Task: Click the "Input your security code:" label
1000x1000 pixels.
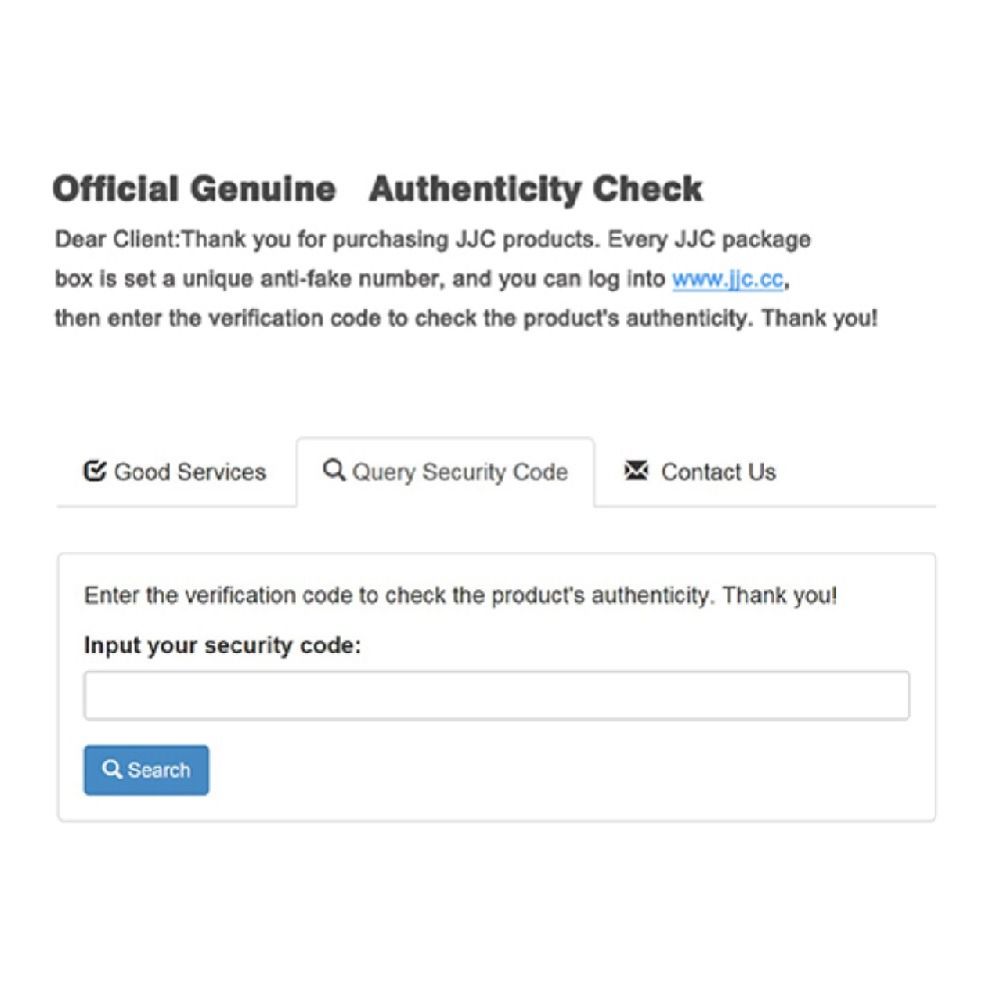Action: click(222, 646)
